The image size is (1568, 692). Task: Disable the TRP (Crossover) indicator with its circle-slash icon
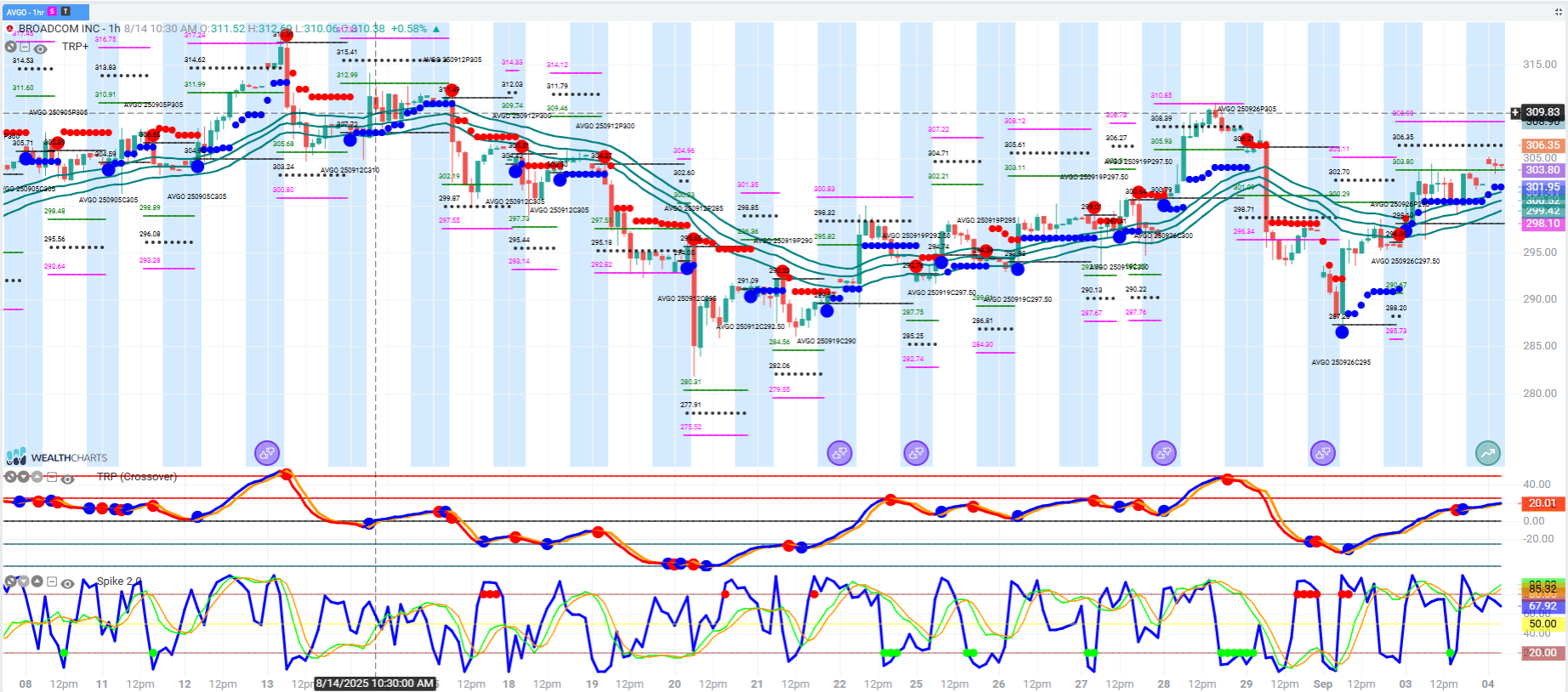pos(11,477)
